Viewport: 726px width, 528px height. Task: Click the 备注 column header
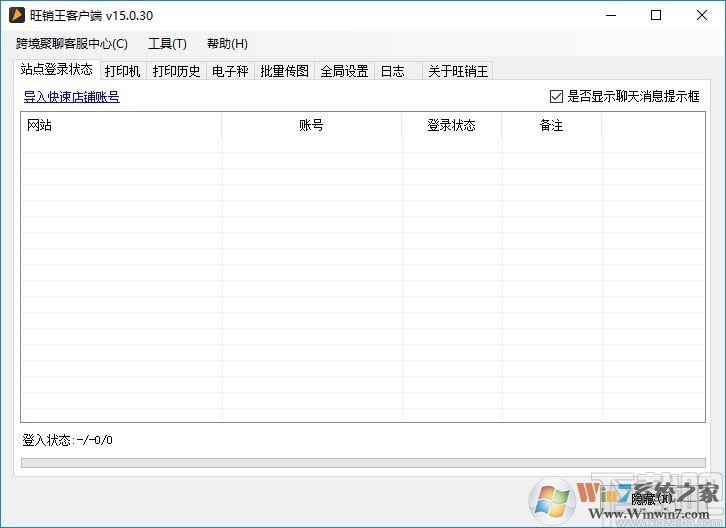point(551,125)
